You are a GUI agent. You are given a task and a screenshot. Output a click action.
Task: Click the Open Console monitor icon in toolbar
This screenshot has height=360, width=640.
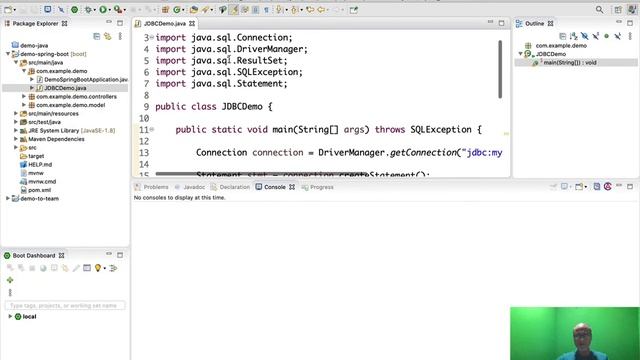click(48, 9)
